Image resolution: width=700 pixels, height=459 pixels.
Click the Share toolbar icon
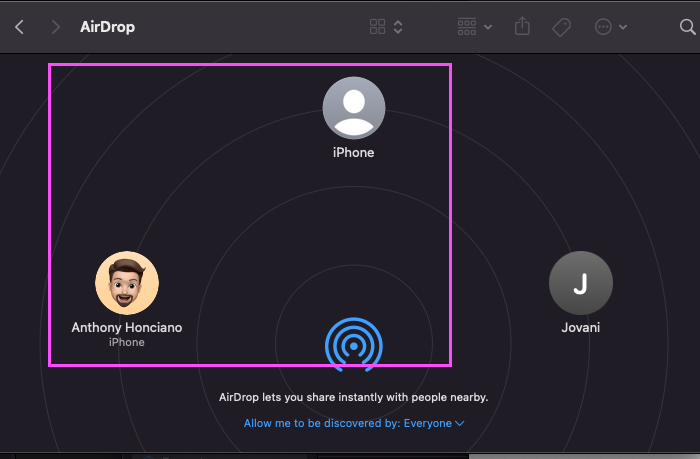click(522, 26)
